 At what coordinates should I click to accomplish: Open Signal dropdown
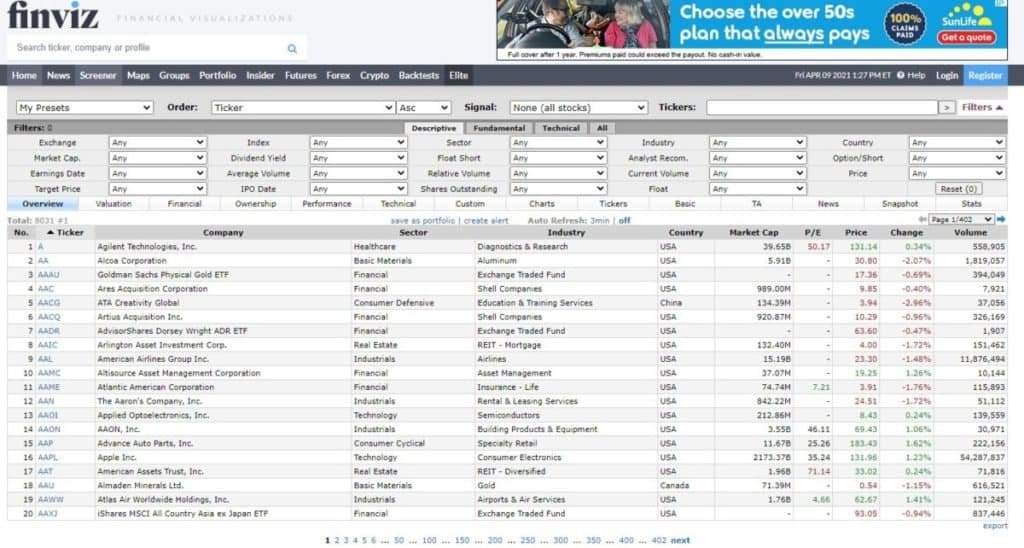[579, 108]
